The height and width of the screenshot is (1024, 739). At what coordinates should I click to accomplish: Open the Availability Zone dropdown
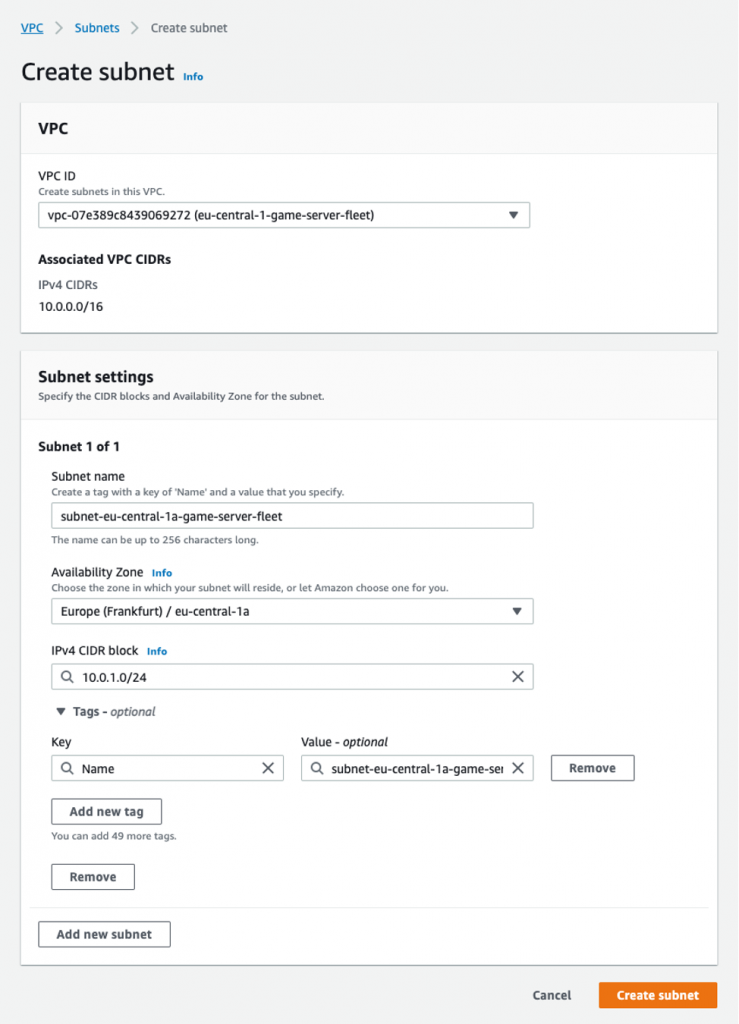pos(292,611)
